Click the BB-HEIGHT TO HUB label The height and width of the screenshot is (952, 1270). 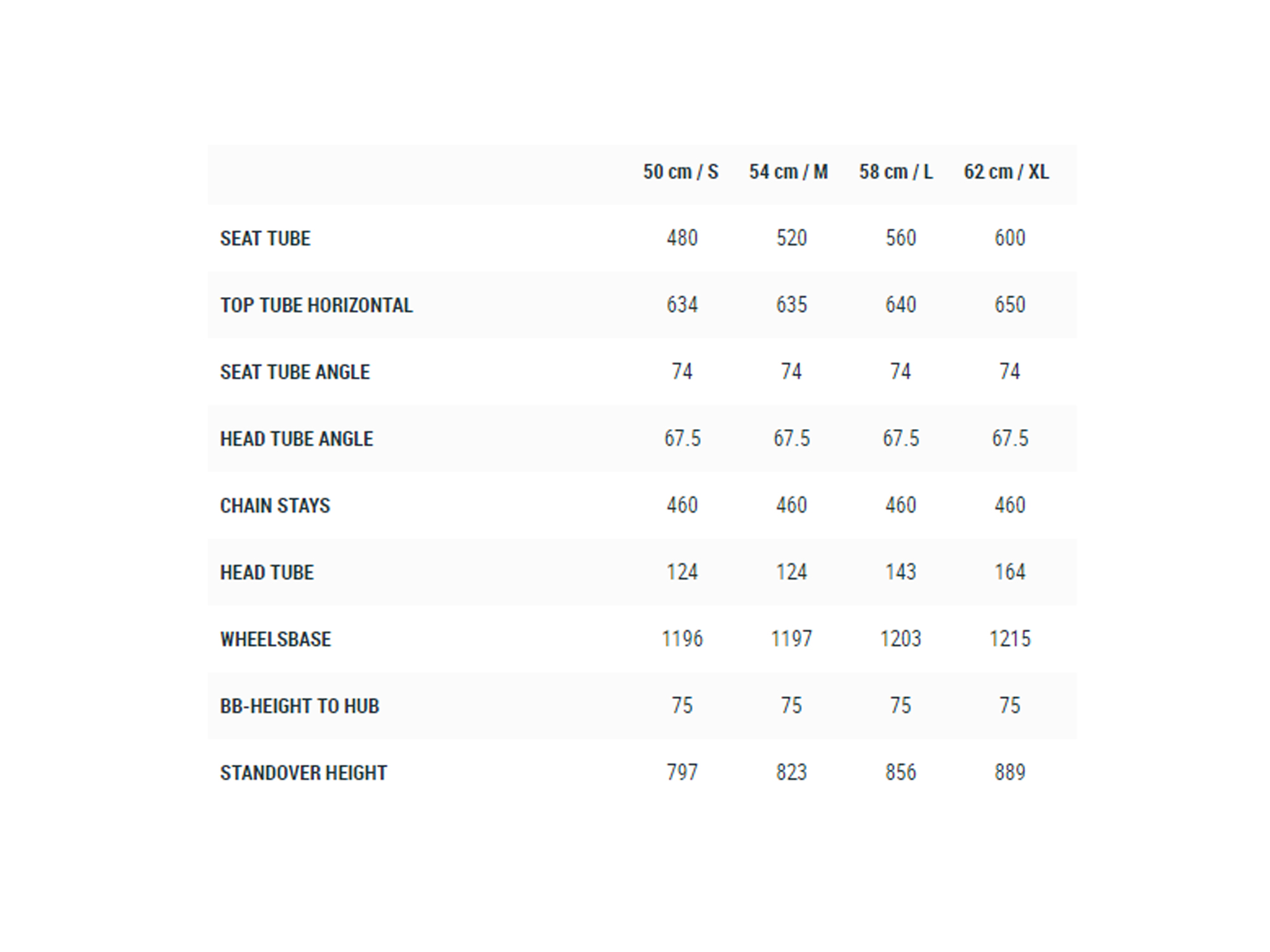pos(300,706)
